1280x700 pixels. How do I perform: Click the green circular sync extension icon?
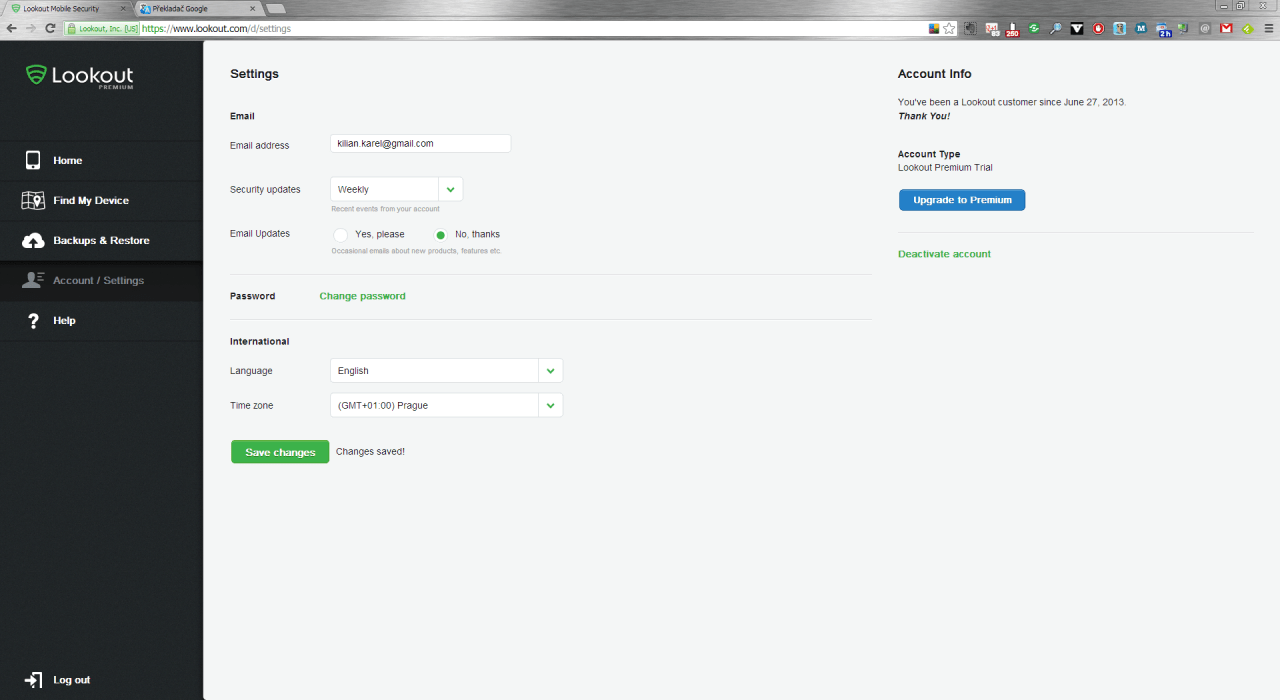pyautogui.click(x=1034, y=29)
